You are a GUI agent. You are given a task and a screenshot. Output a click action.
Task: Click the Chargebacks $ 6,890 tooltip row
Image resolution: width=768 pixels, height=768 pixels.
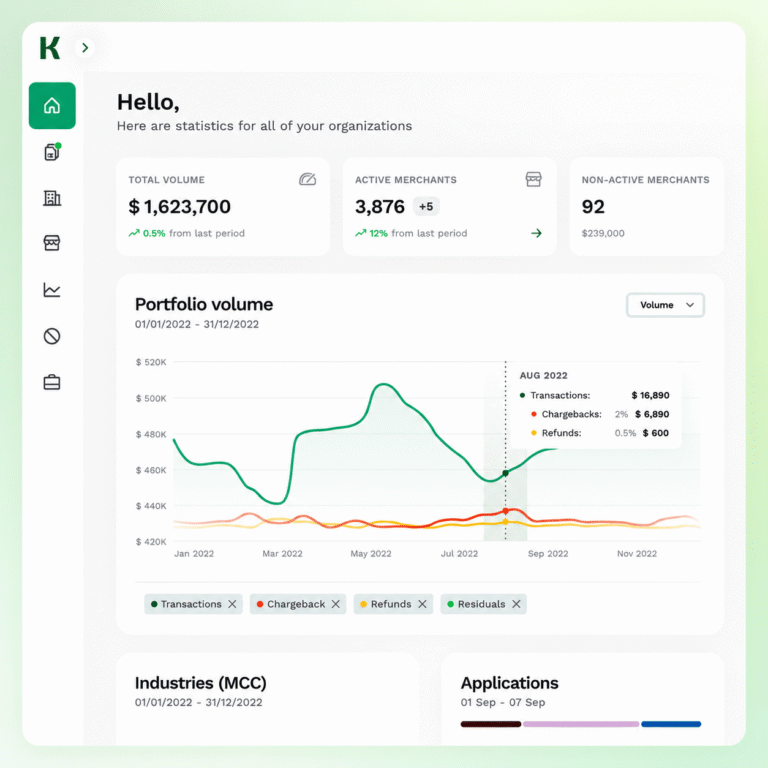tap(600, 414)
